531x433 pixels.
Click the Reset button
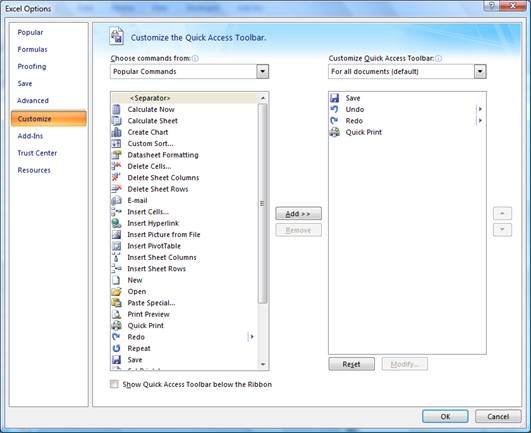(x=352, y=364)
